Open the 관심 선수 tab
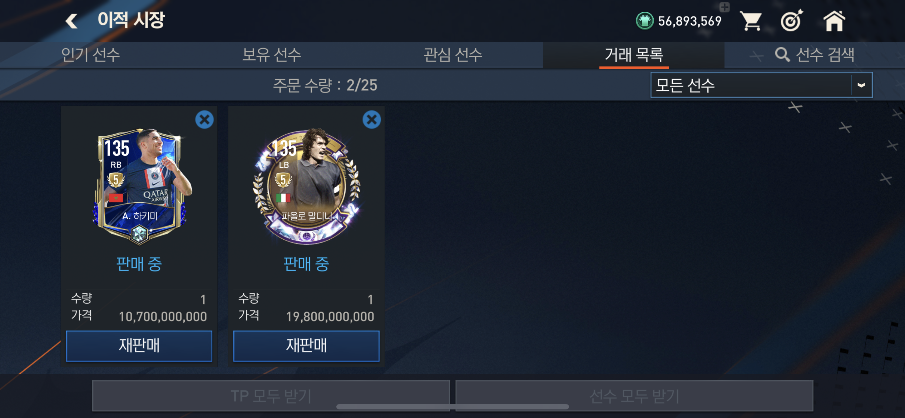The height and width of the screenshot is (418, 905). pos(452,55)
